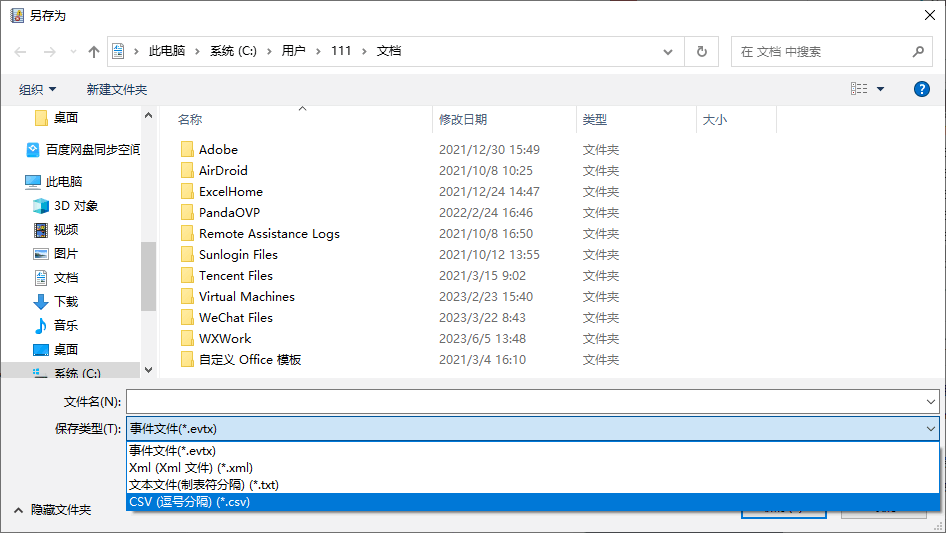
Task: Open 下载 folder in sidebar
Action: (65, 301)
